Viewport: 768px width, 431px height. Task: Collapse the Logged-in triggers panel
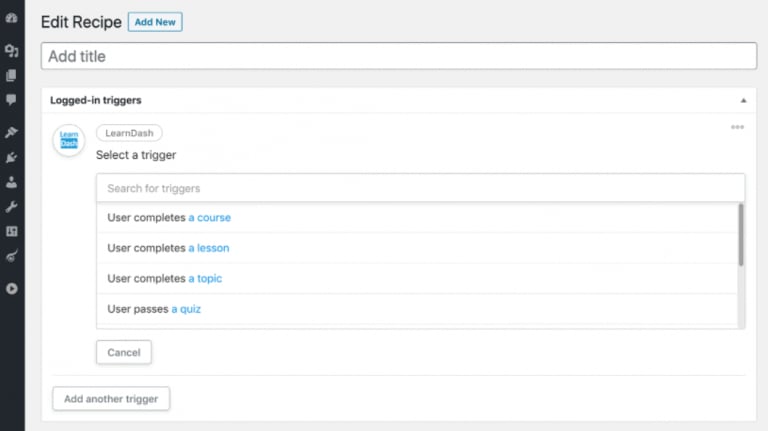[743, 101]
